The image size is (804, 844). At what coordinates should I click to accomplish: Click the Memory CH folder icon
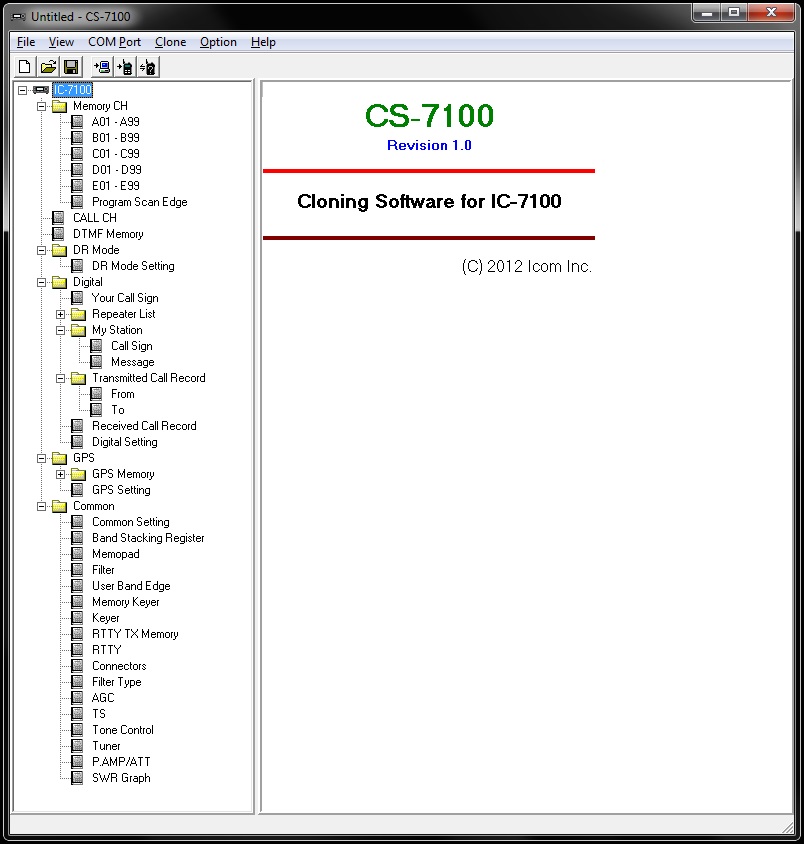click(59, 106)
